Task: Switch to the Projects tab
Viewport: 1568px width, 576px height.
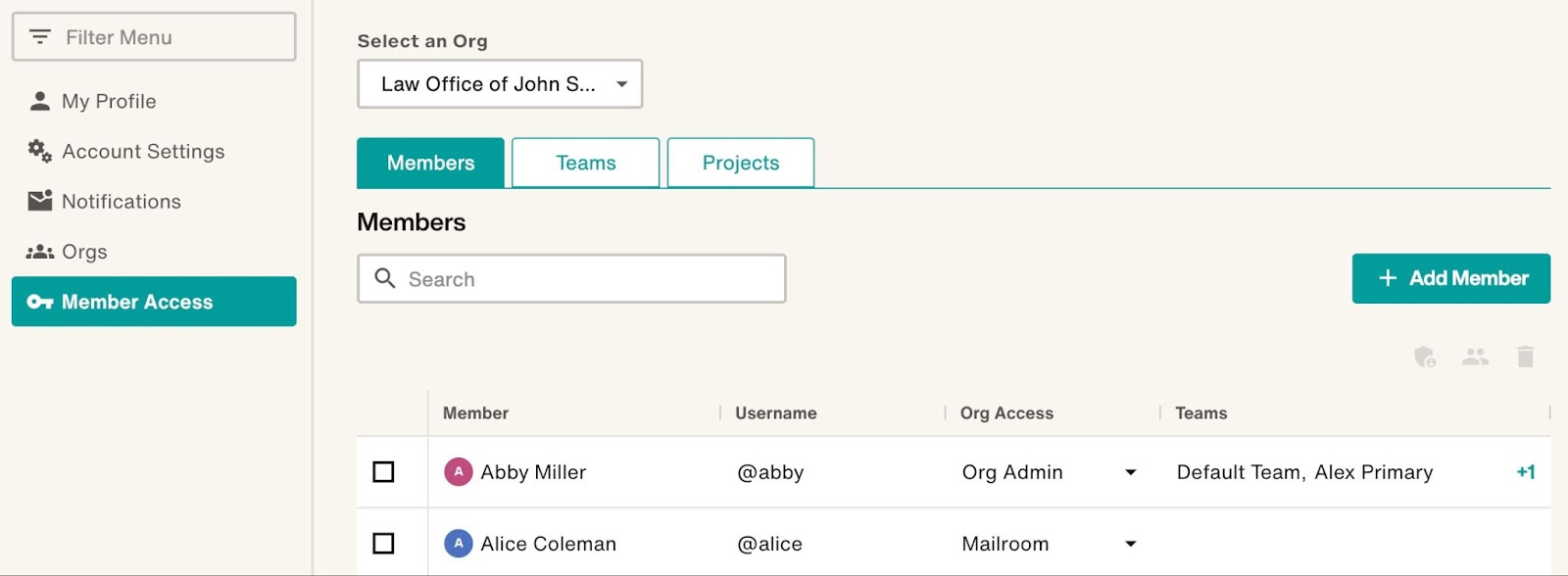Action: click(741, 163)
